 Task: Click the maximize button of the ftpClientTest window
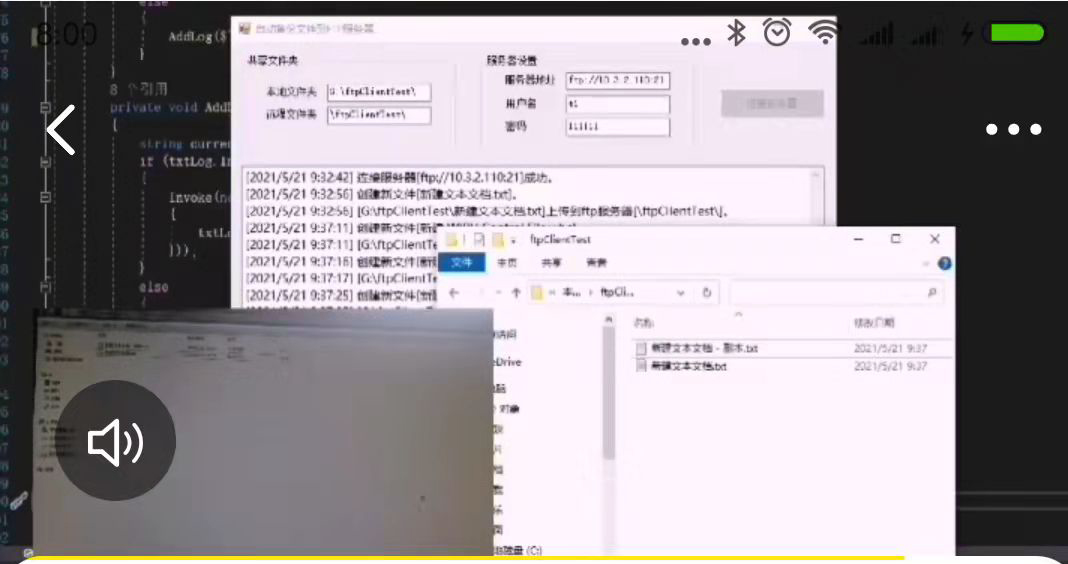pyautogui.click(x=896, y=239)
